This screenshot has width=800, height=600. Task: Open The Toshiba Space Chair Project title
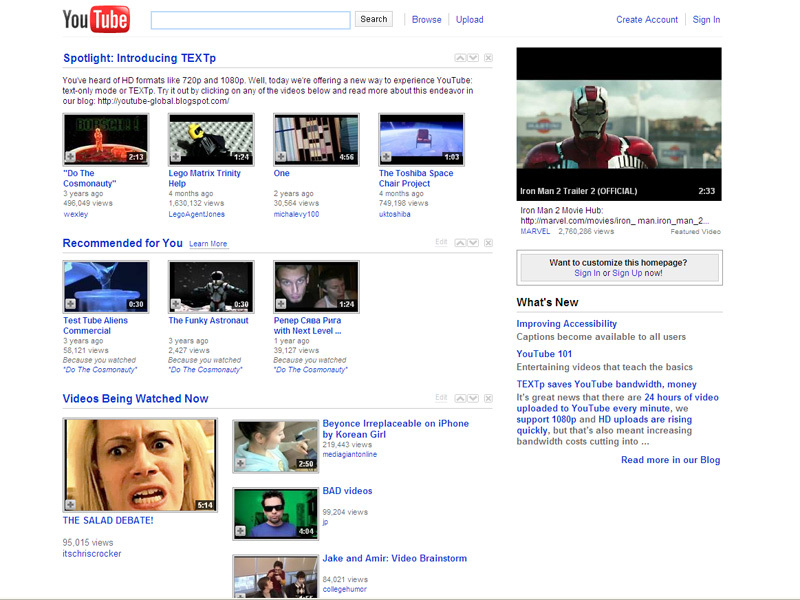click(x=416, y=178)
